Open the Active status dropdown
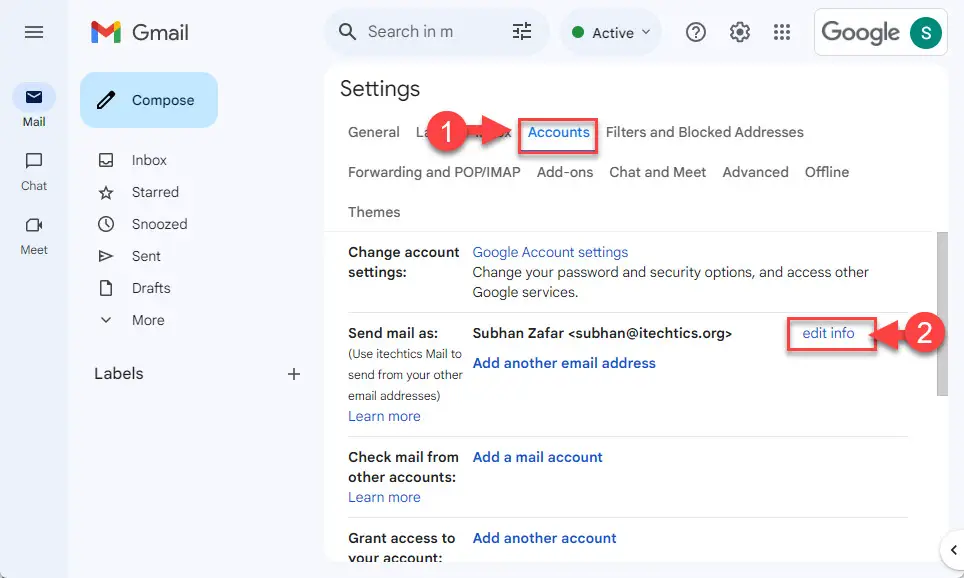Viewport: 964px width, 578px height. click(x=610, y=33)
